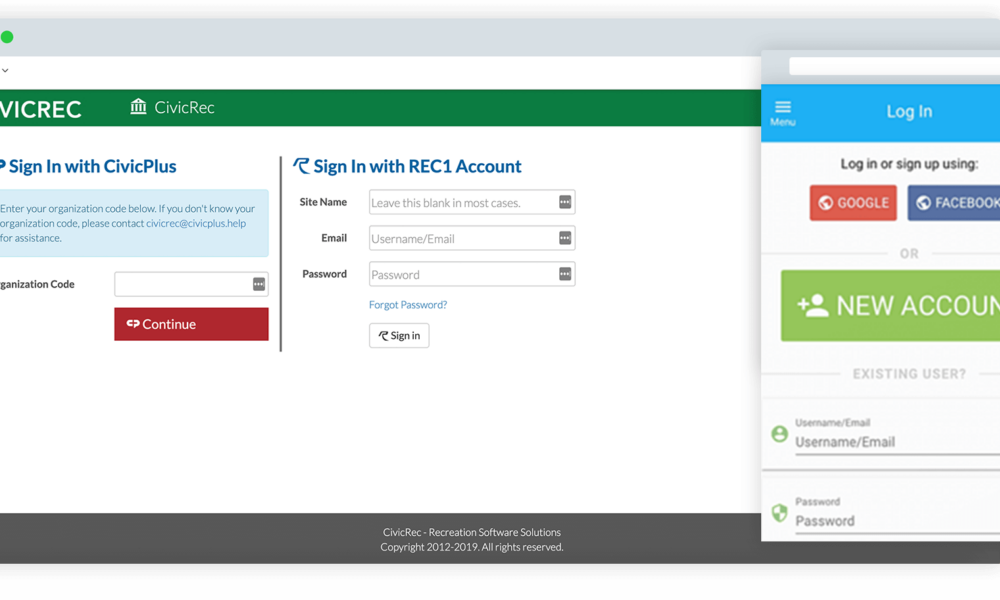The image size is (1000, 600).
Task: Focus the REC1 Password input field
Action: 472,274
